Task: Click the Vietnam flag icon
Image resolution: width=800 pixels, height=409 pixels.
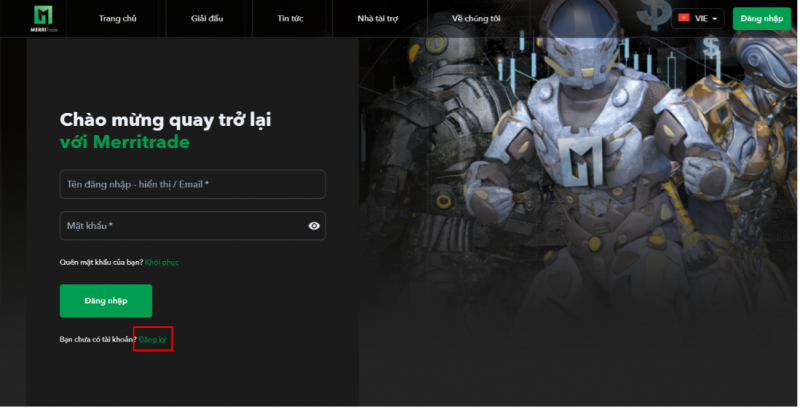Action: 684,18
